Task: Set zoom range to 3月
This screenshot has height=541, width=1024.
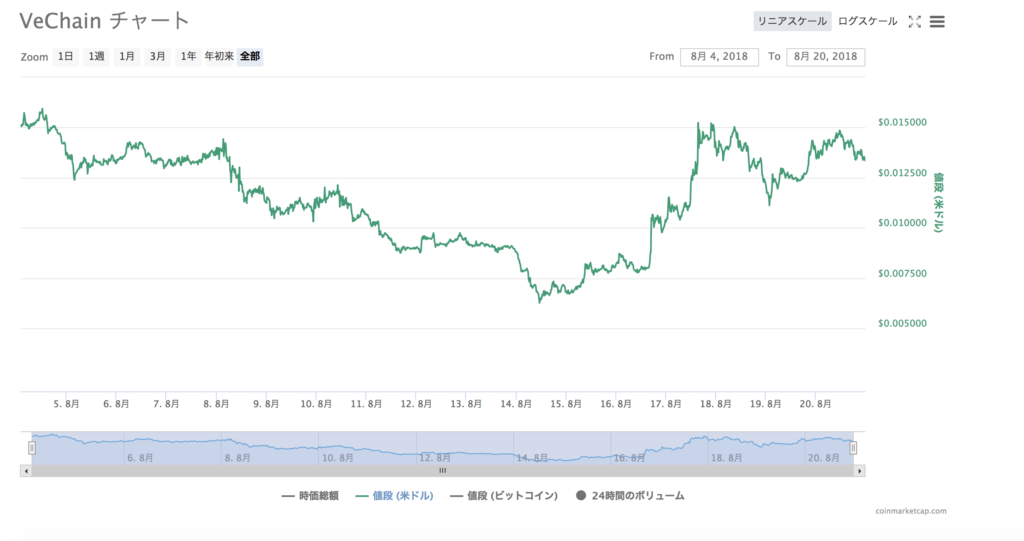Action: point(157,56)
